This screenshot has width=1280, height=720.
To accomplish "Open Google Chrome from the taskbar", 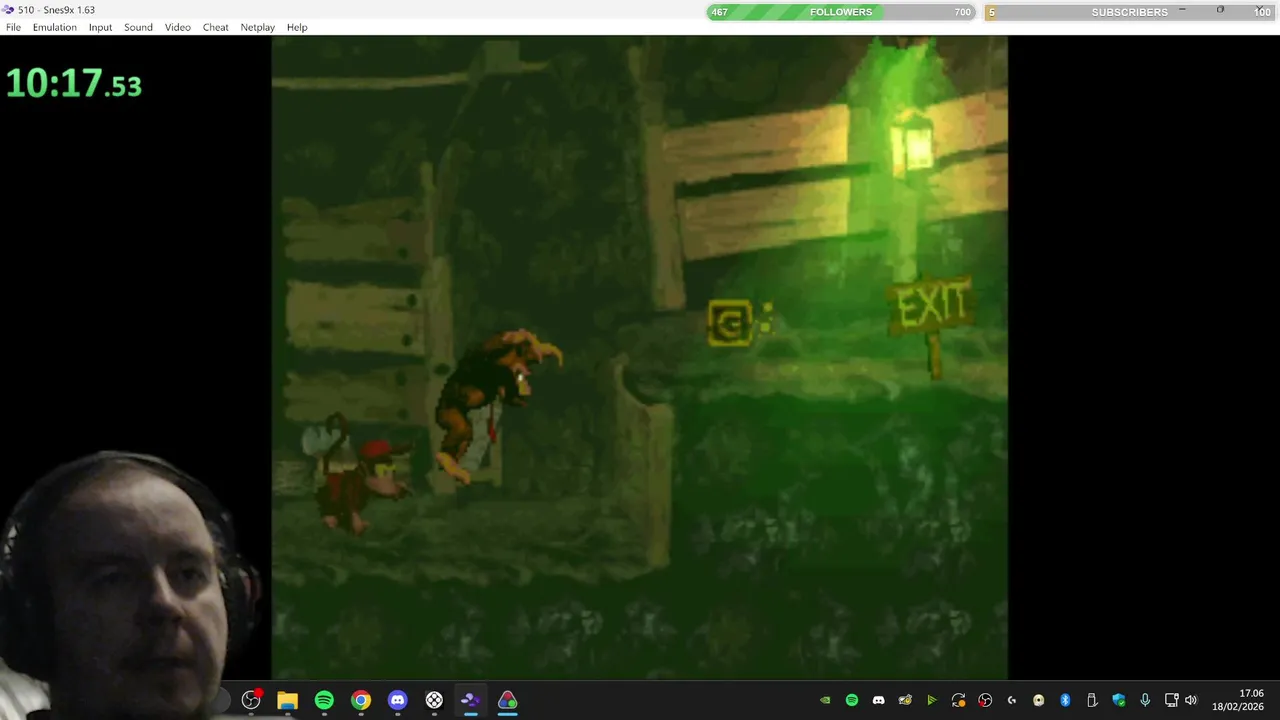I will tap(361, 700).
